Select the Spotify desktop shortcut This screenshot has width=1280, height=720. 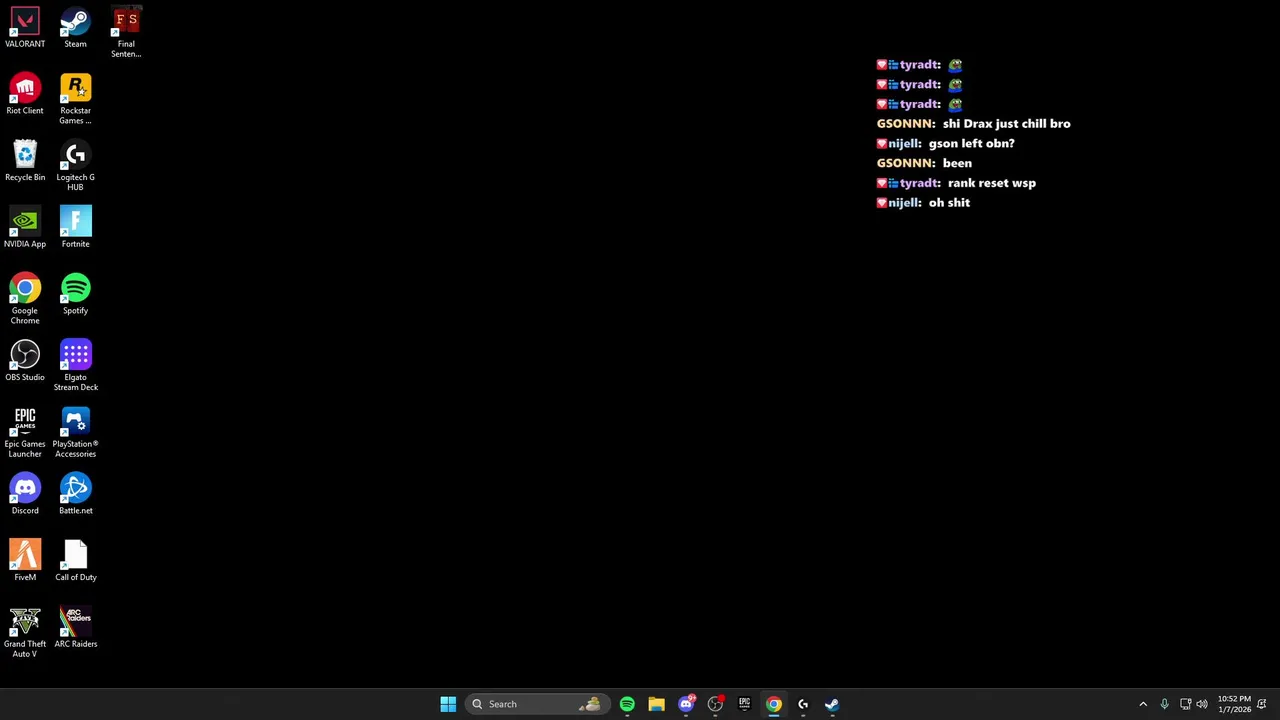click(x=75, y=295)
